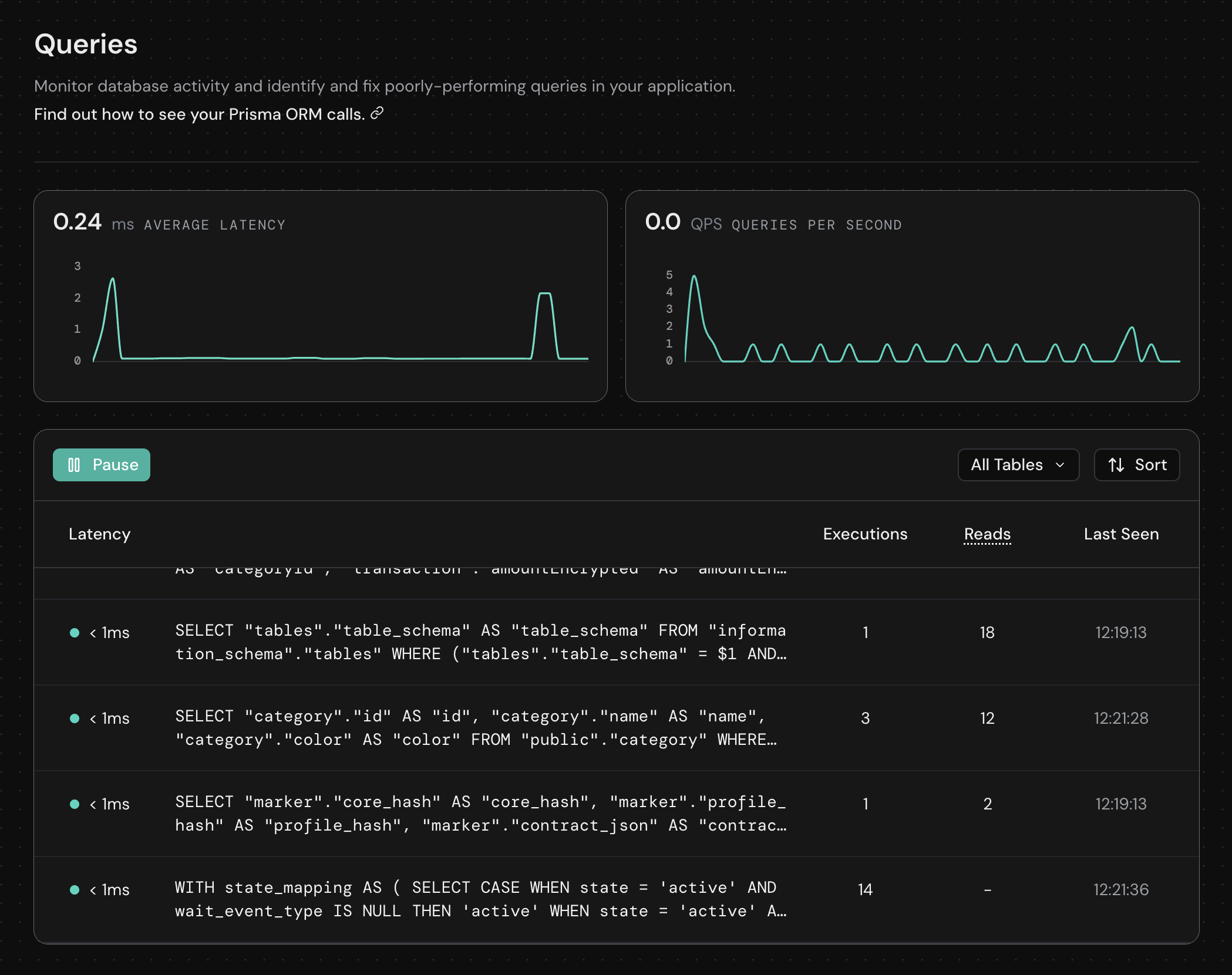Click the Reads column header

click(987, 534)
